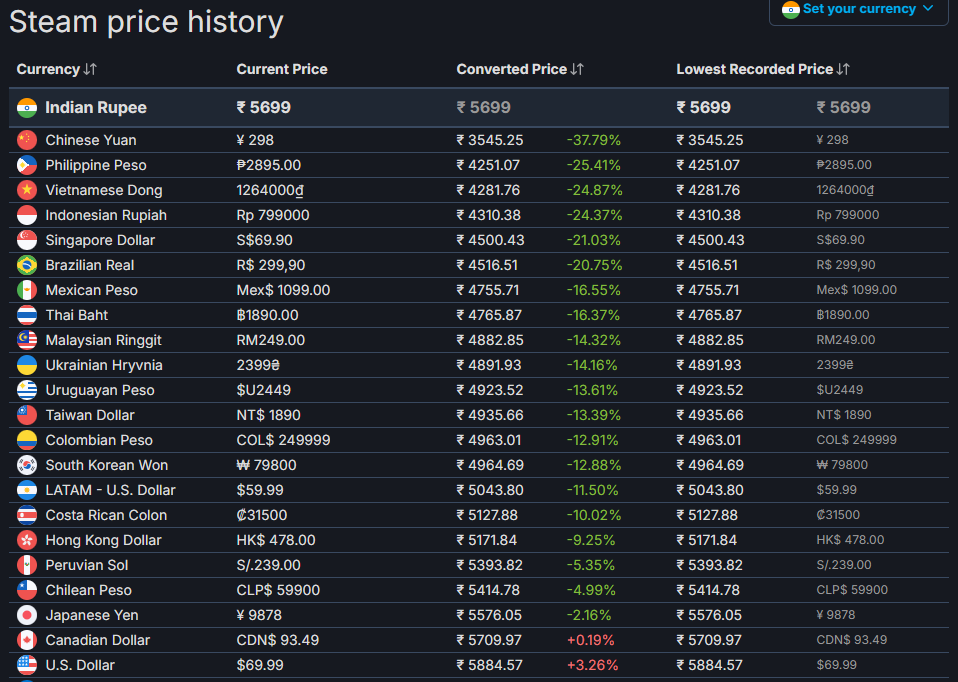Viewport: 958px width, 682px height.
Task: Sort by Converted Price column
Action: 520,69
